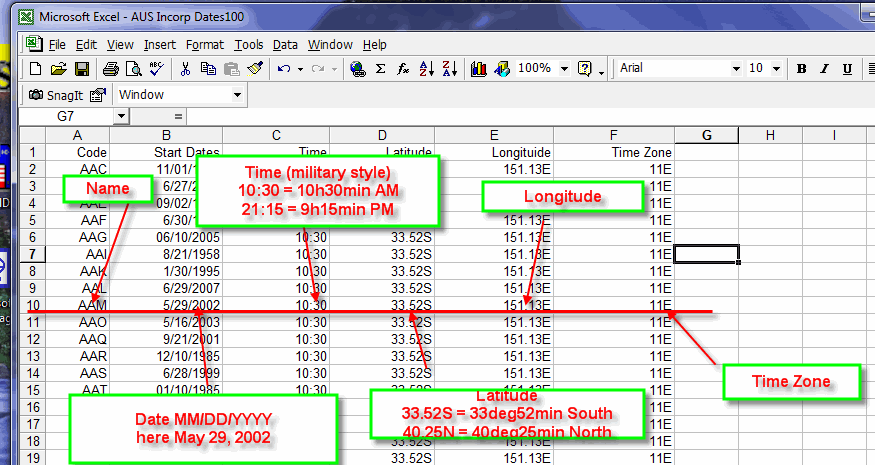The image size is (875, 465).
Task: Click the AutoSum sigma icon
Action: tap(380, 69)
